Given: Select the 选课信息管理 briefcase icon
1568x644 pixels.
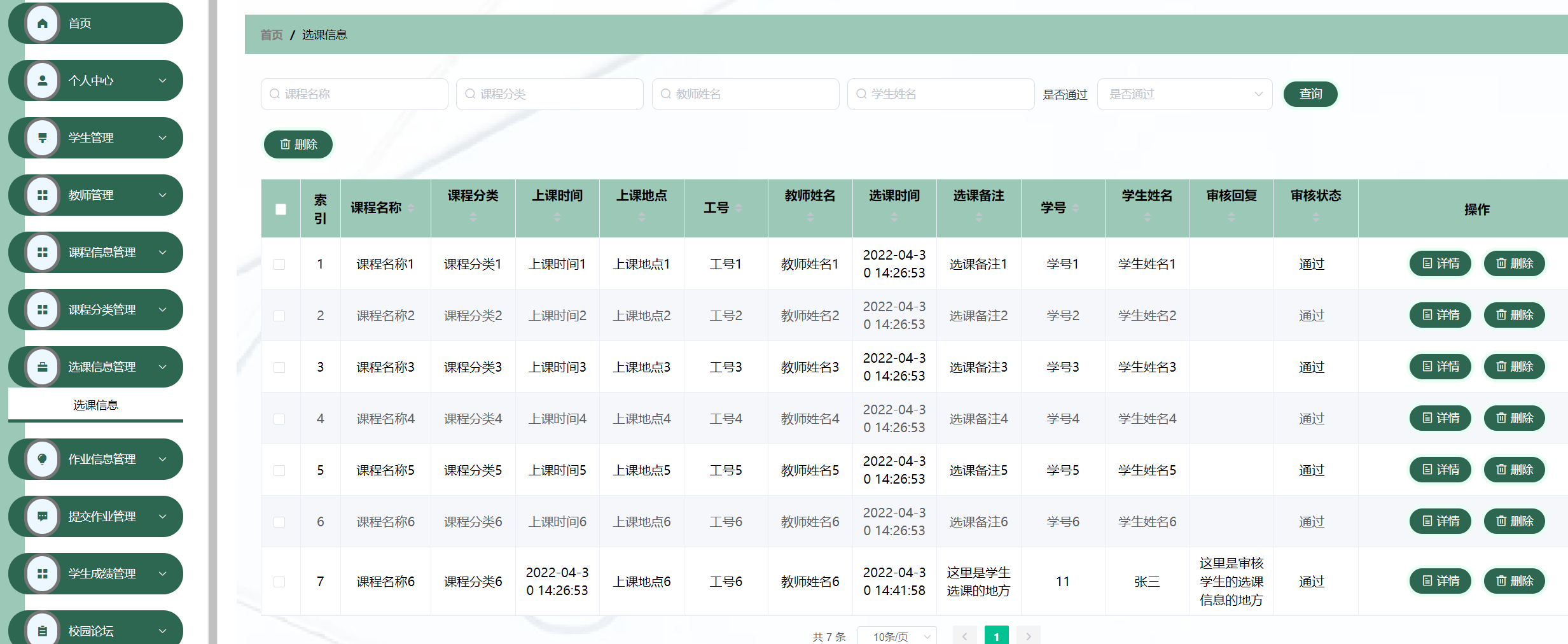Looking at the screenshot, I should [42, 367].
